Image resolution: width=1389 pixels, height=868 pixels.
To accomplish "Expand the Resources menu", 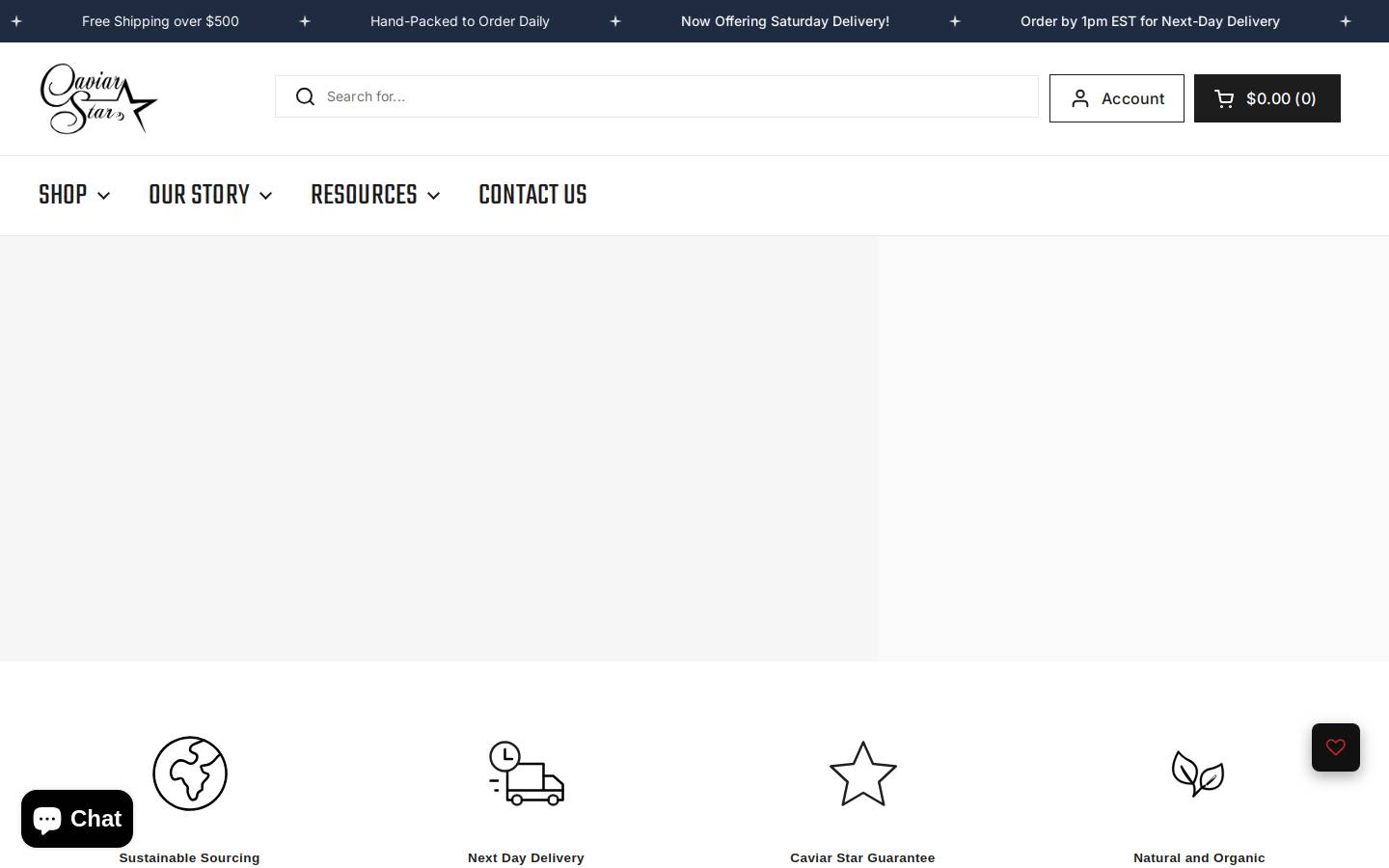I will 375,195.
